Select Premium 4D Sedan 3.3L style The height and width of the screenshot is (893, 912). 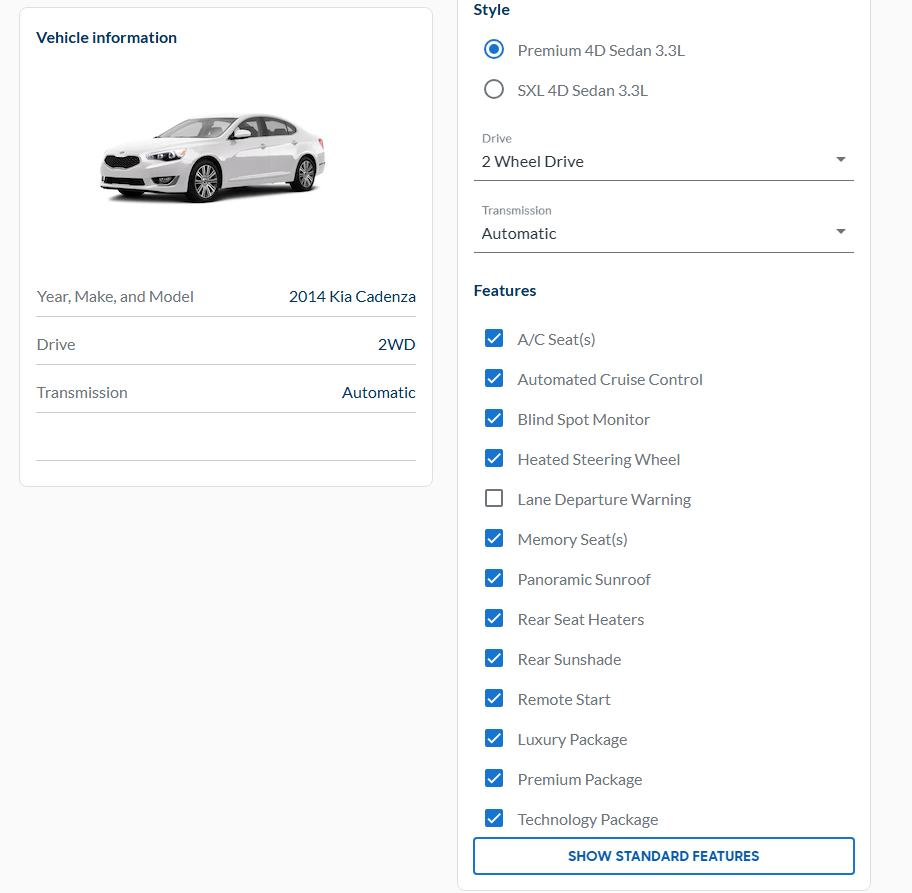494,50
